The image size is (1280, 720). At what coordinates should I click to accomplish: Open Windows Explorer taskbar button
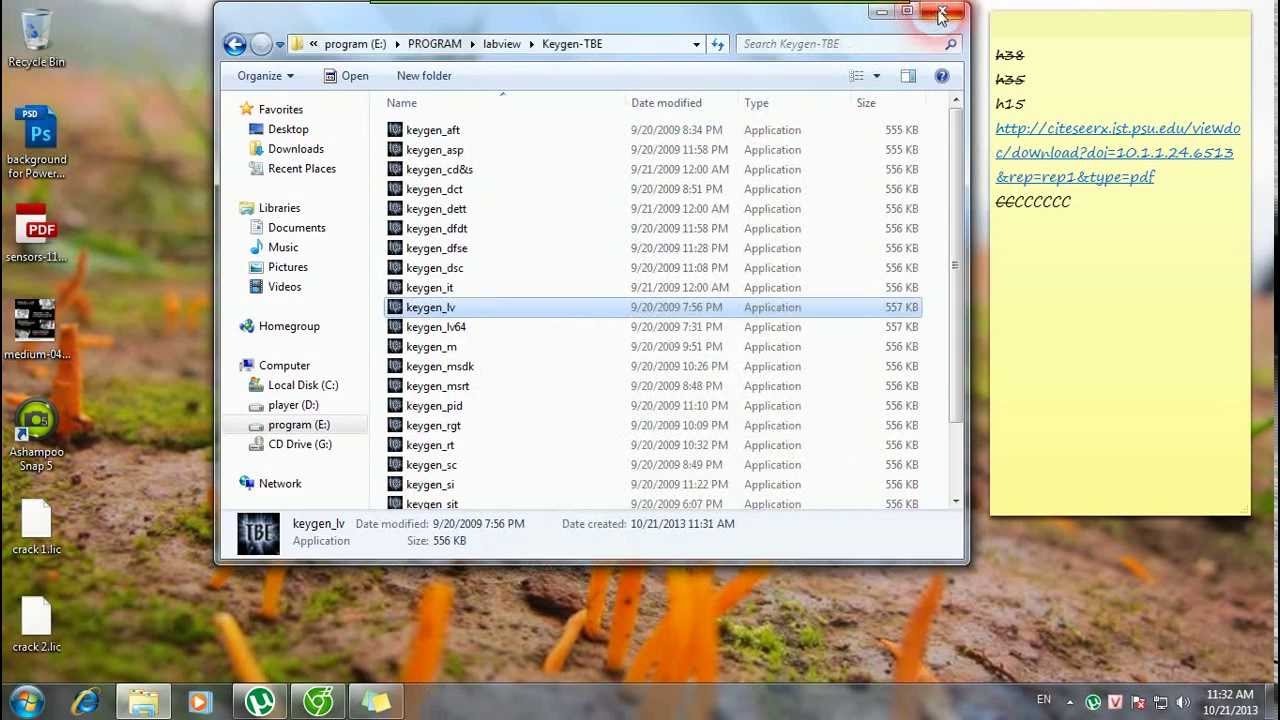[143, 702]
